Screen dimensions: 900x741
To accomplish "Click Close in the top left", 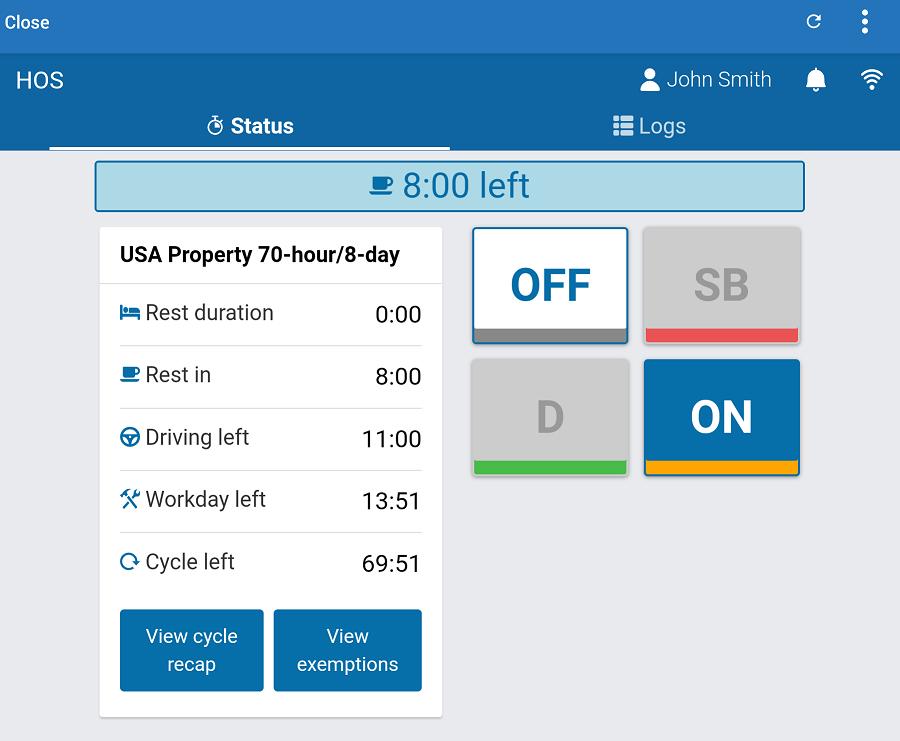I will coord(27,22).
